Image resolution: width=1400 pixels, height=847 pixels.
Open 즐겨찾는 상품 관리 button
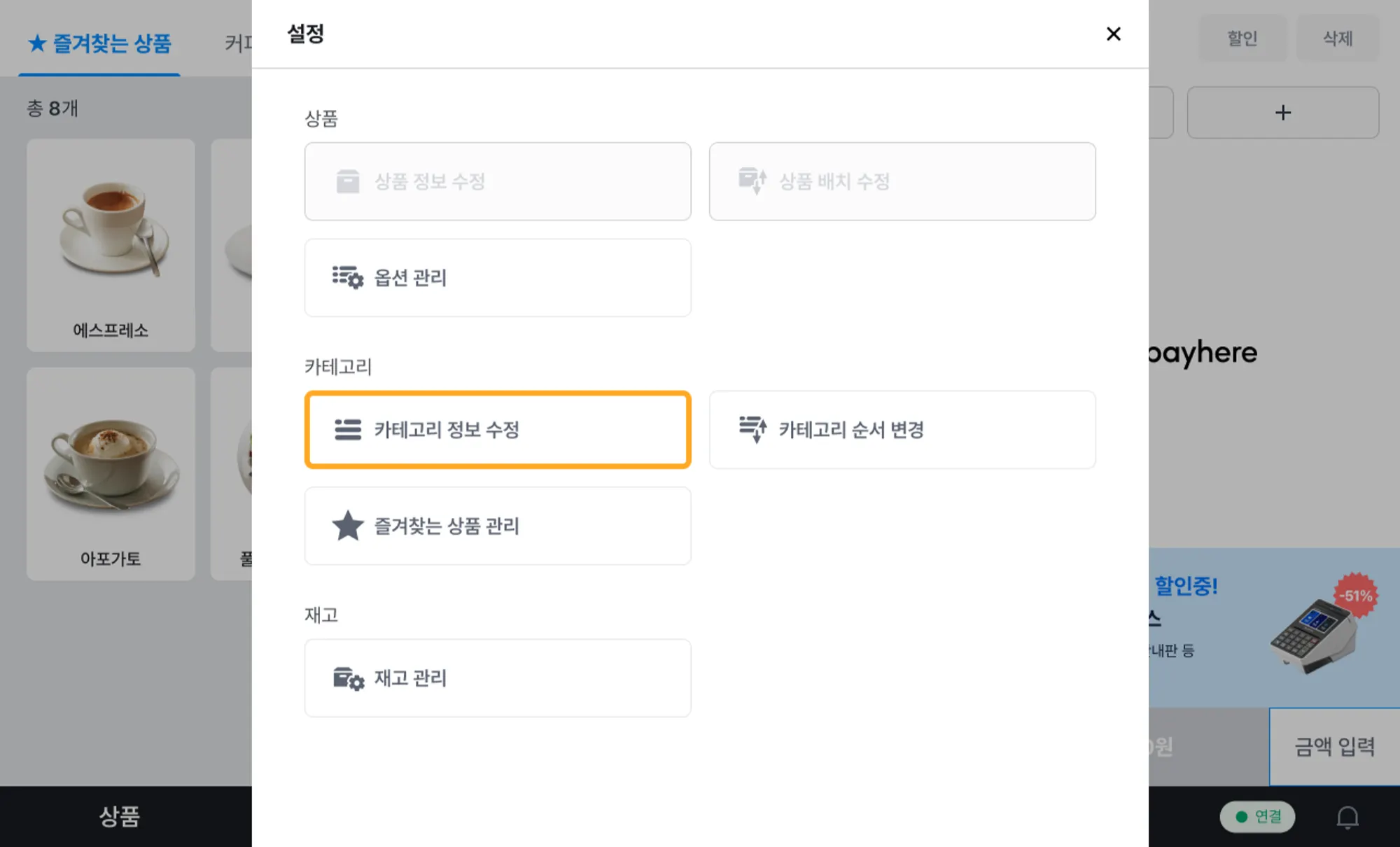pyautogui.click(x=497, y=526)
